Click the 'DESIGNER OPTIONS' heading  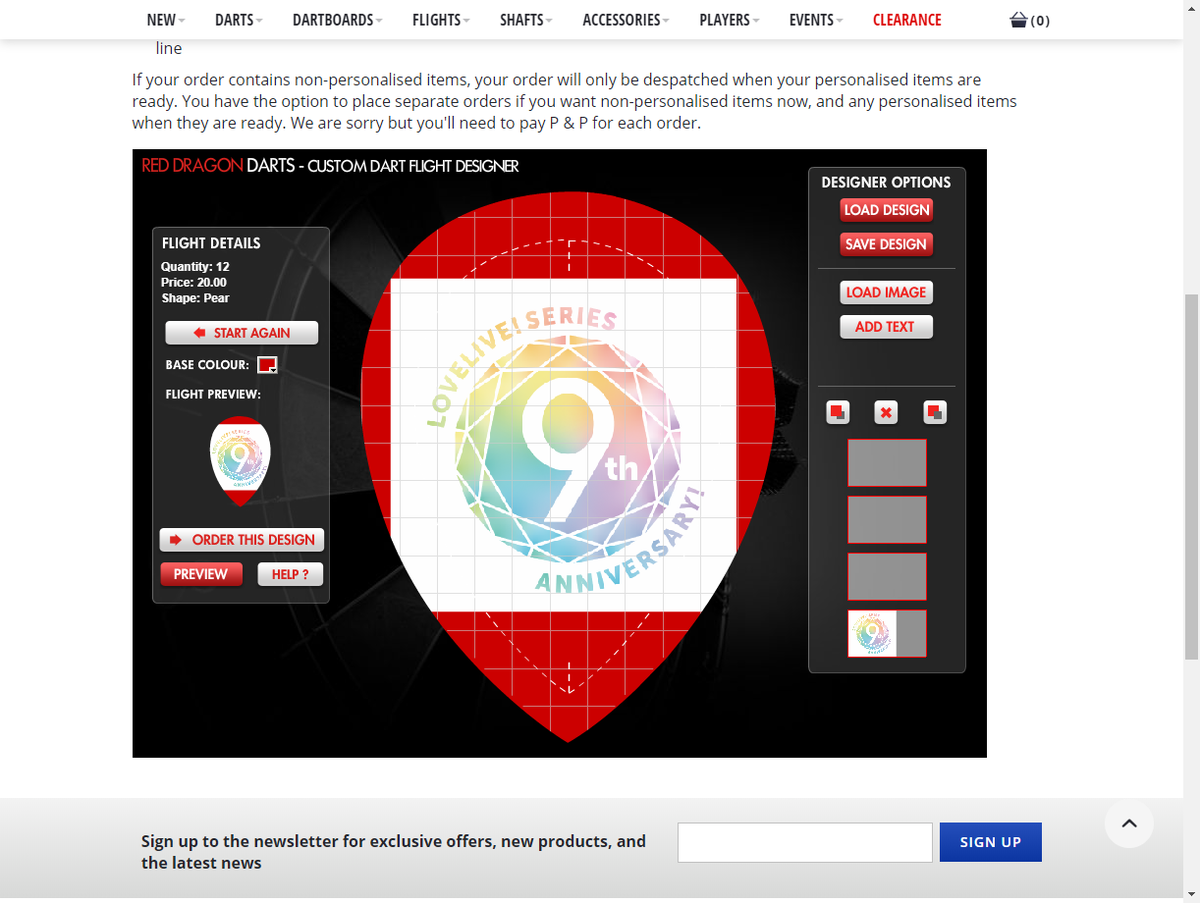point(886,182)
